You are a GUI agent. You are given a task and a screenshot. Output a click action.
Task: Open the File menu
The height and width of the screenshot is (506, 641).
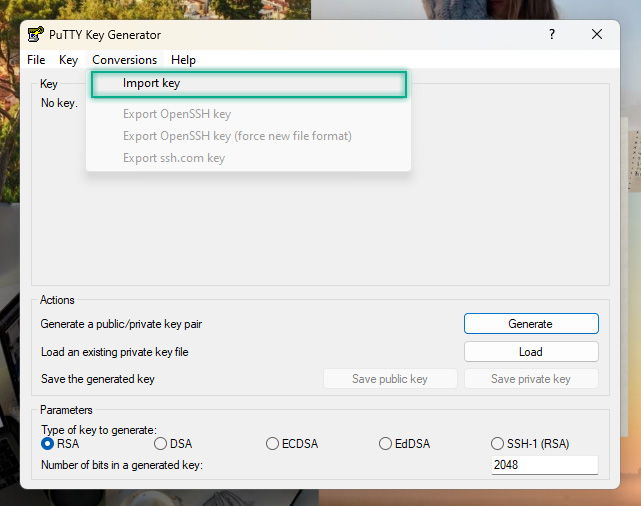coord(36,60)
